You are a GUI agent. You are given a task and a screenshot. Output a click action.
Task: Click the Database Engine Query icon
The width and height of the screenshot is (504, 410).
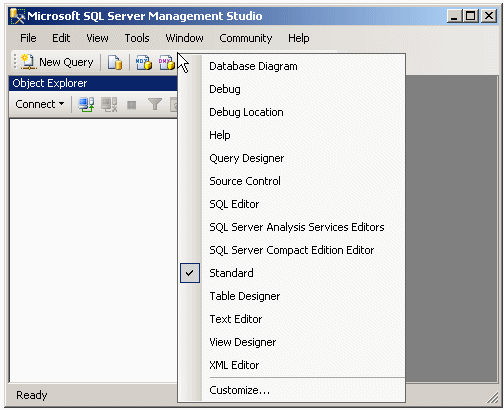click(115, 62)
